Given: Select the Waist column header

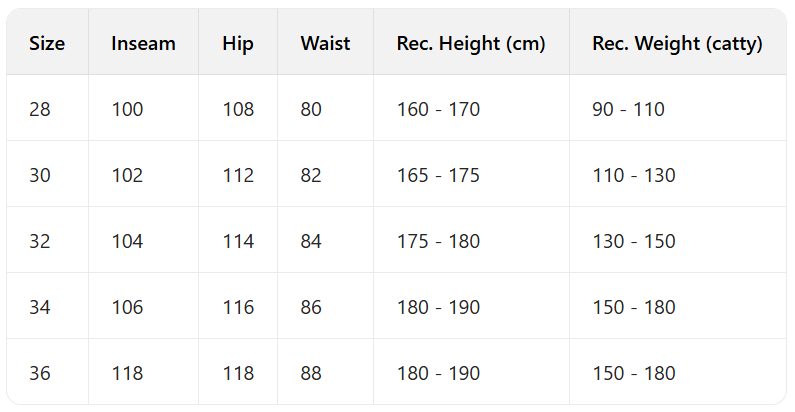Looking at the screenshot, I should tap(325, 43).
